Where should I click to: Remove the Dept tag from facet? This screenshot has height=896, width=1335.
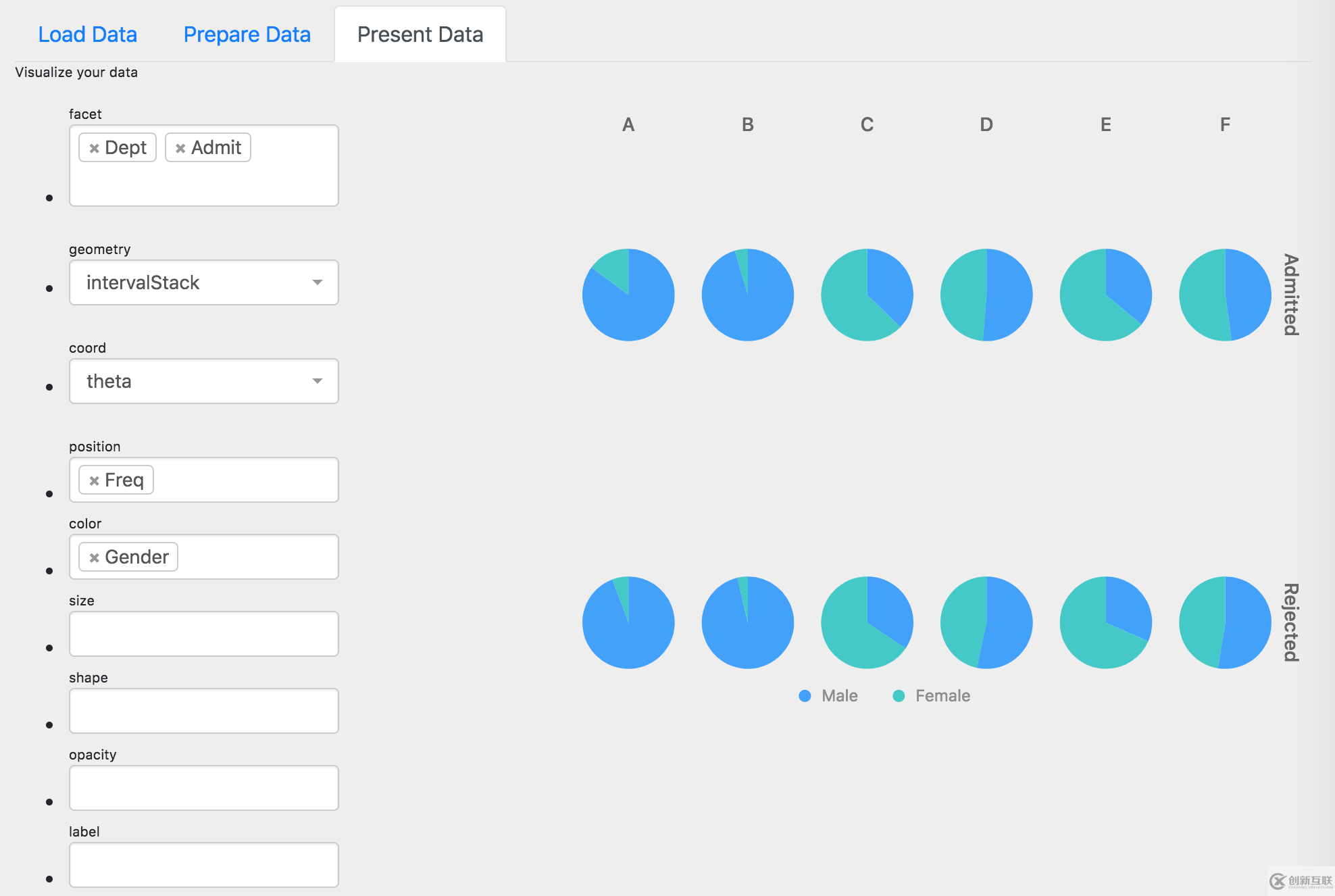pyautogui.click(x=95, y=148)
